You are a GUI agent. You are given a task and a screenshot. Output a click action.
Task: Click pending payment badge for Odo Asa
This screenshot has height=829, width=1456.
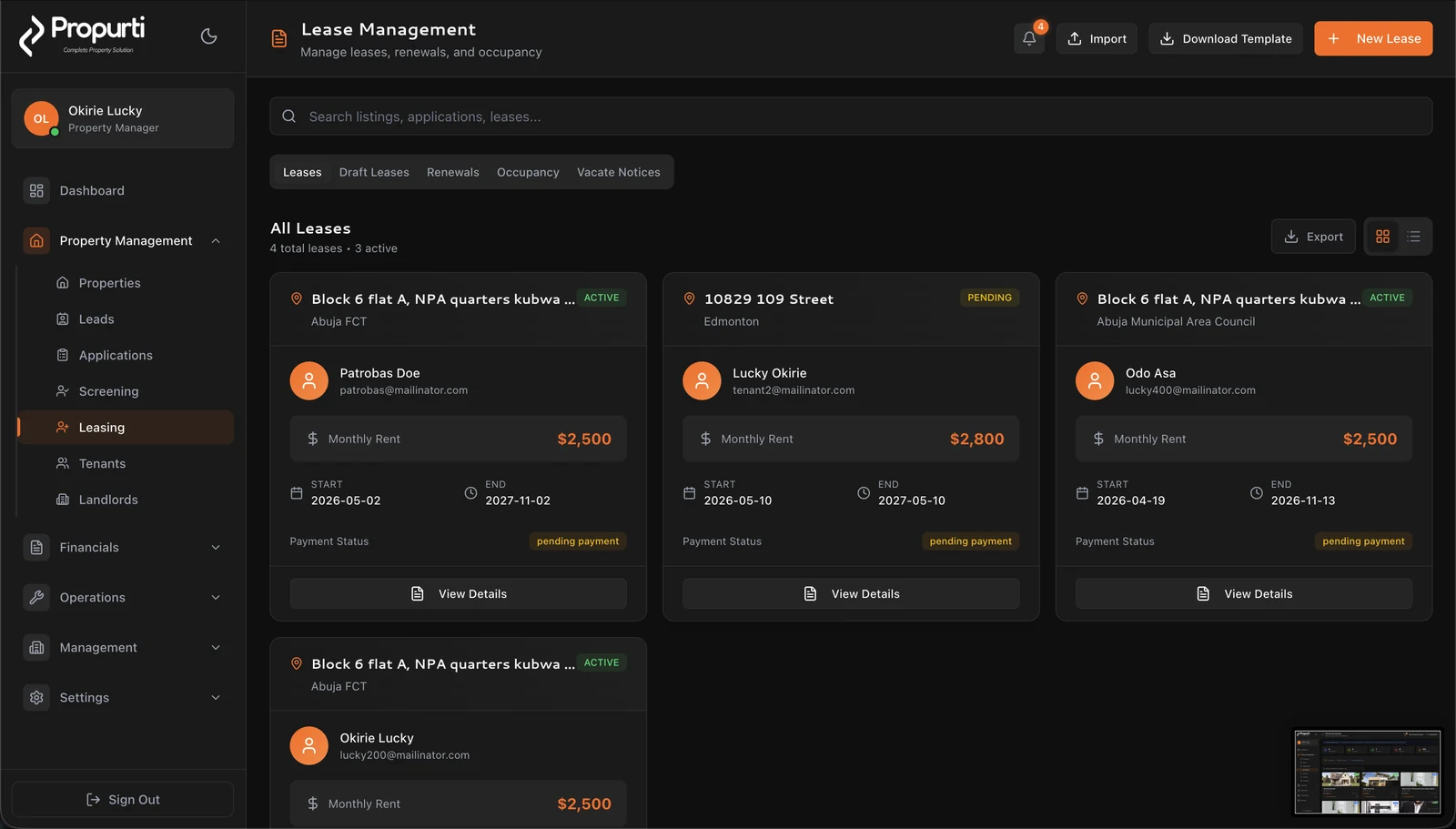(x=1363, y=541)
